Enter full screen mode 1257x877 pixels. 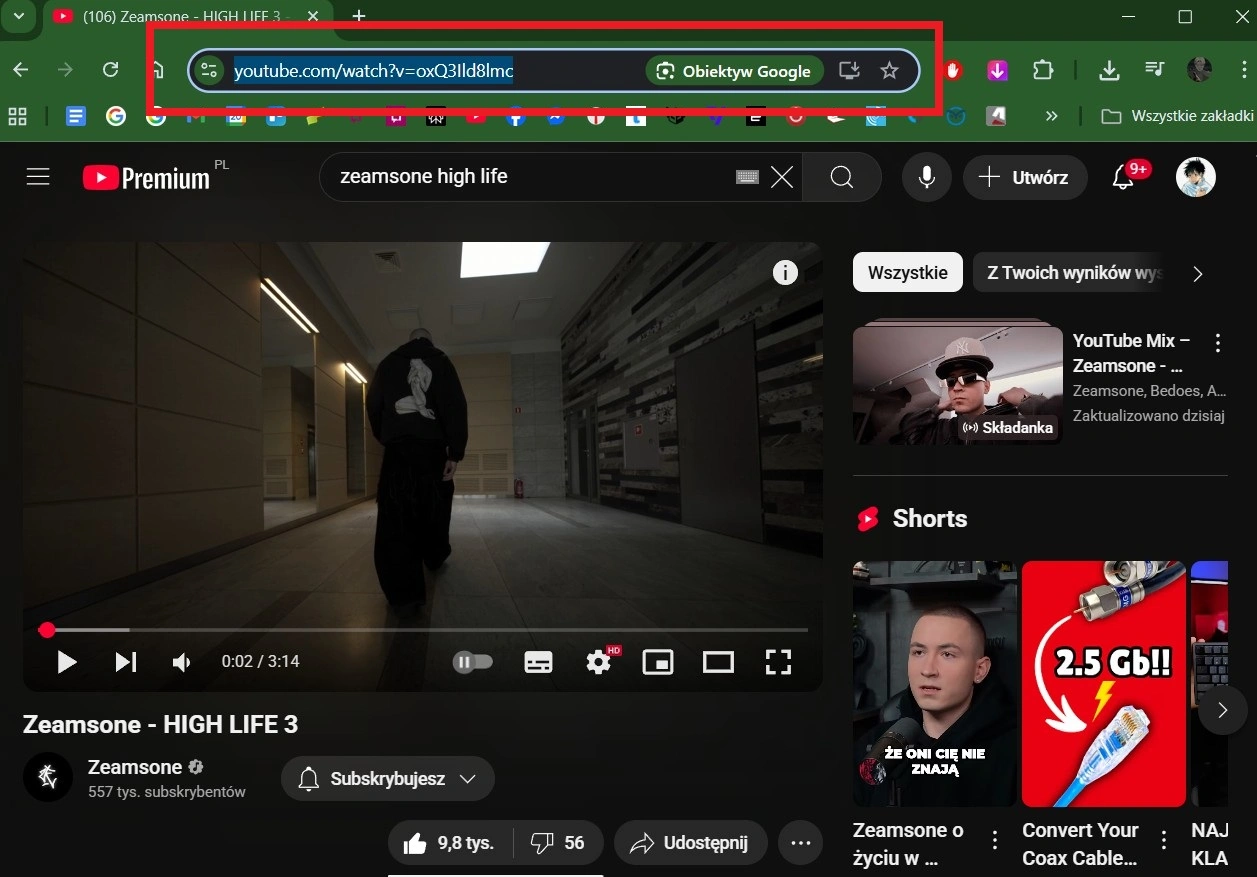[x=778, y=662]
